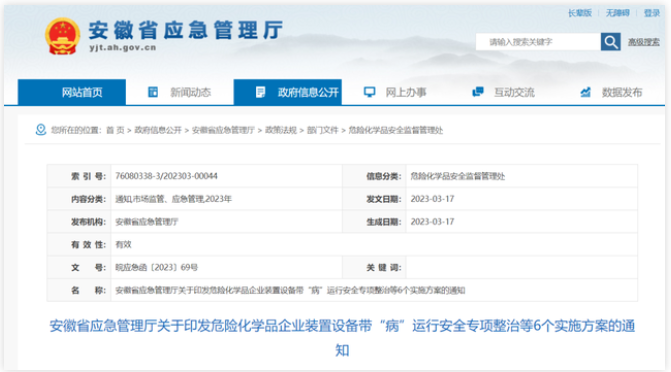671x372 pixels.
Task: Click the monitor icon beside 网上办事
Action: pyautogui.click(x=369, y=92)
